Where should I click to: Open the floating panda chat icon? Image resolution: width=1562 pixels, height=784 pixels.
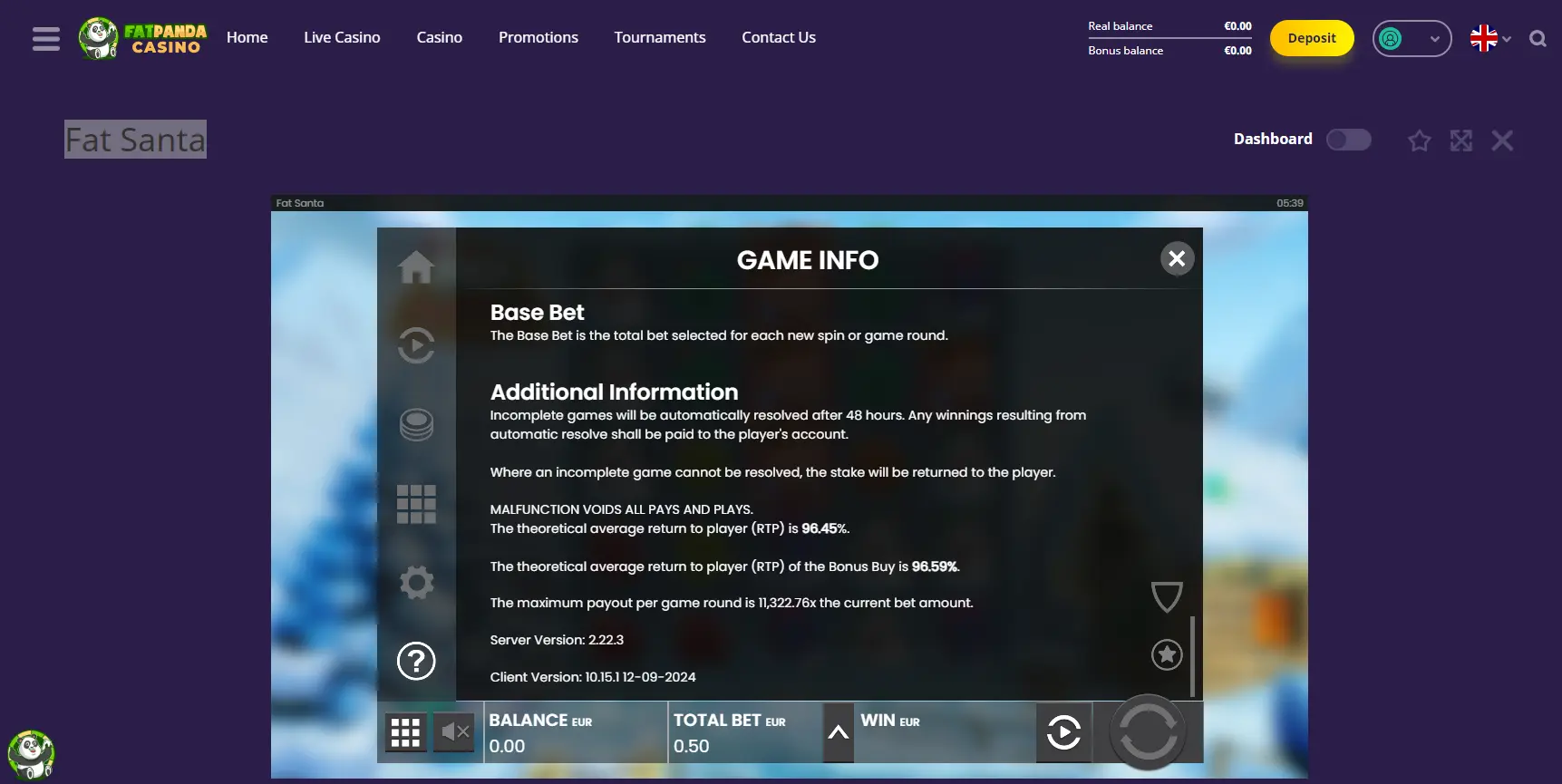click(31, 754)
